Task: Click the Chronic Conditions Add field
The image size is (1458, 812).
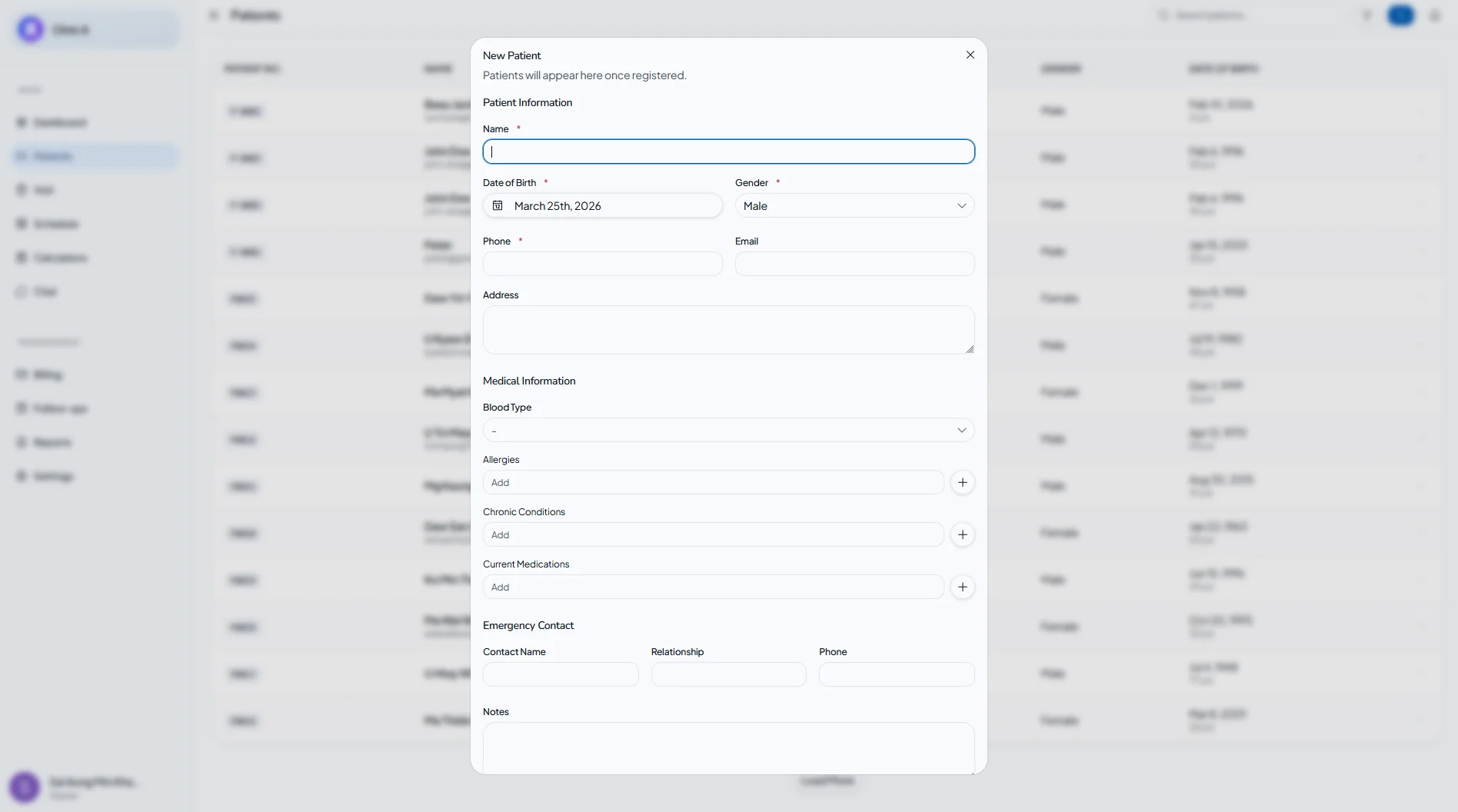Action: click(713, 534)
